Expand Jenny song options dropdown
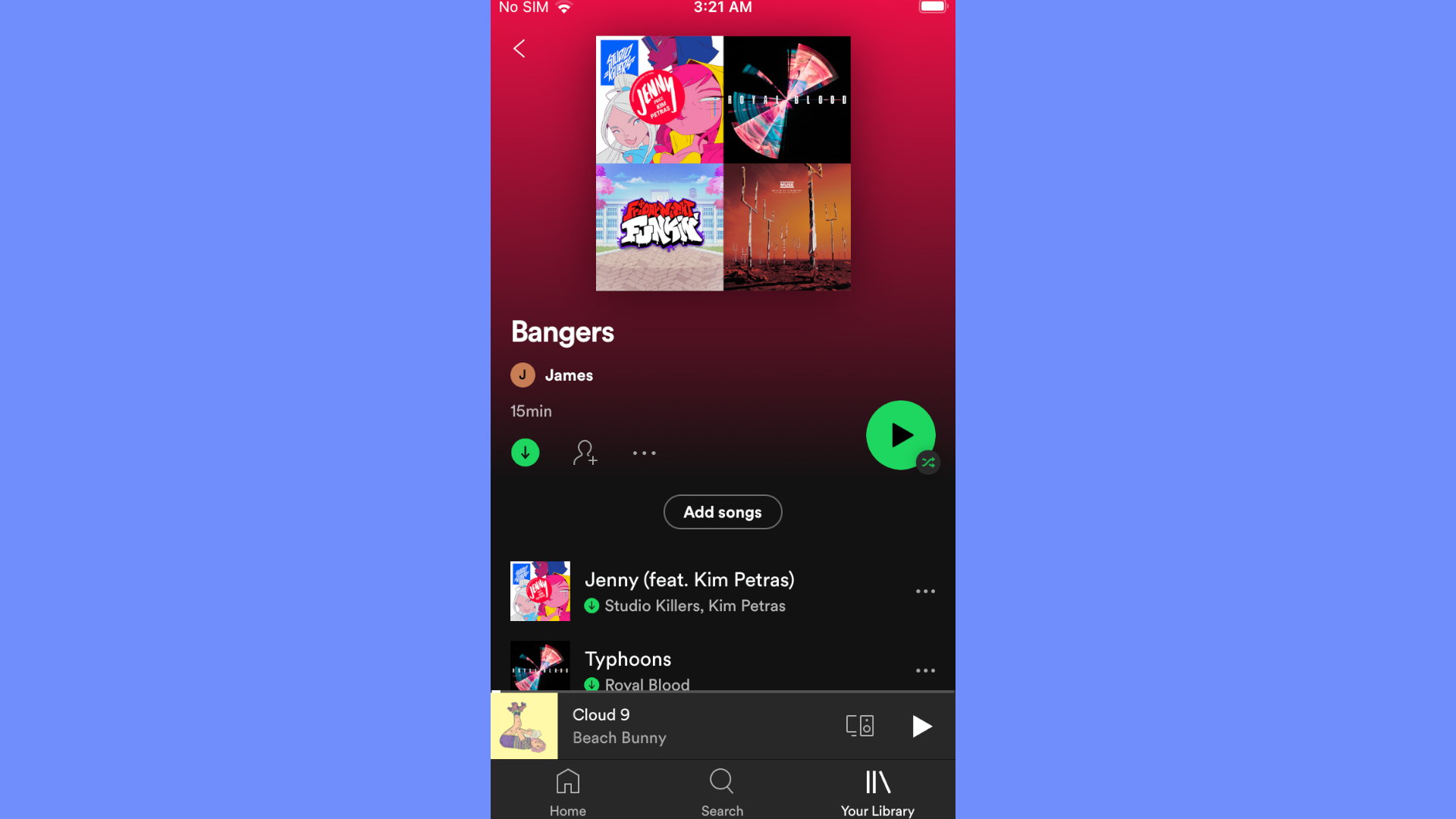The width and height of the screenshot is (1456, 819). [x=925, y=590]
